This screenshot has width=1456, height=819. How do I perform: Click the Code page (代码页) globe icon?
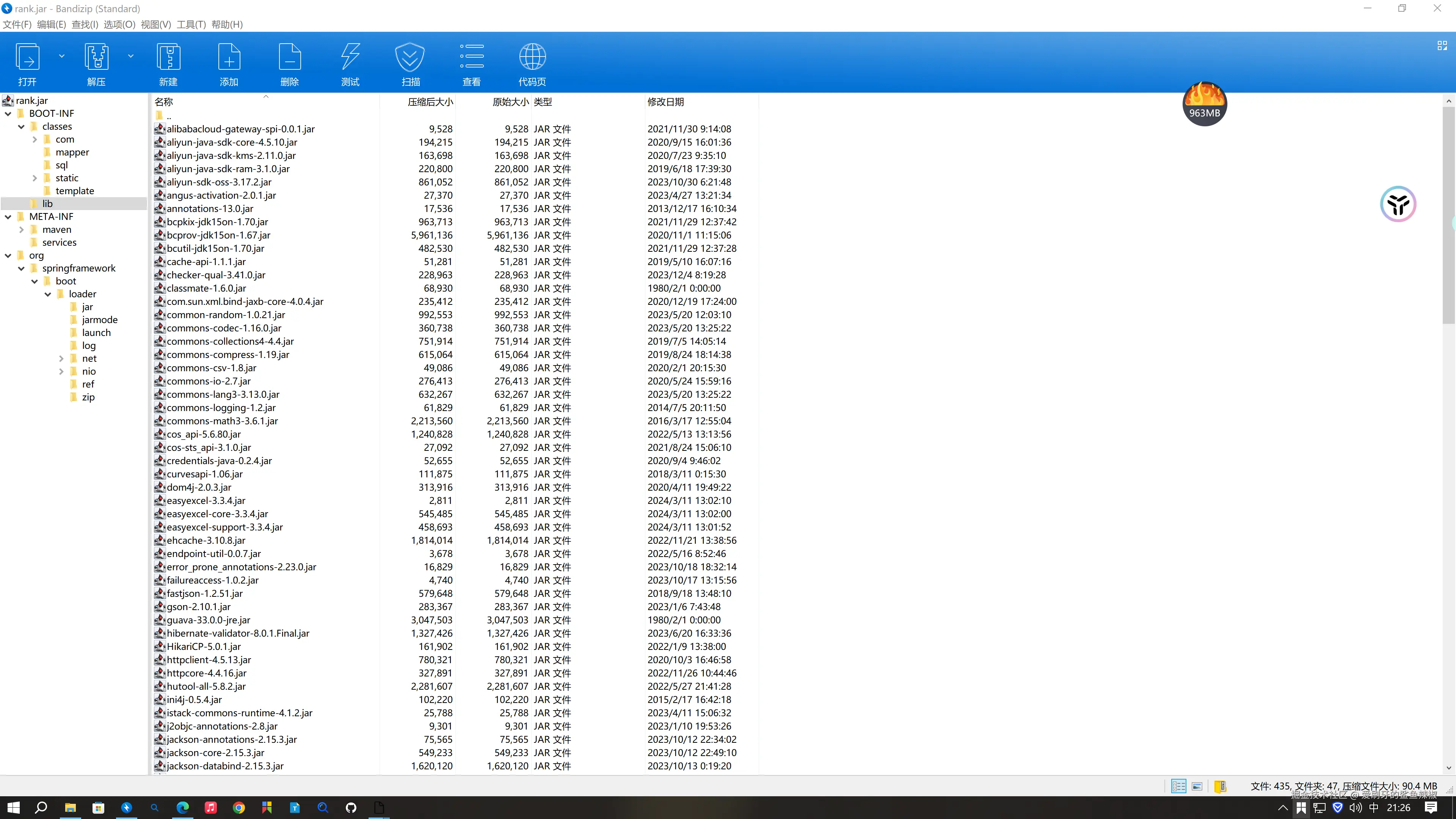tap(532, 57)
